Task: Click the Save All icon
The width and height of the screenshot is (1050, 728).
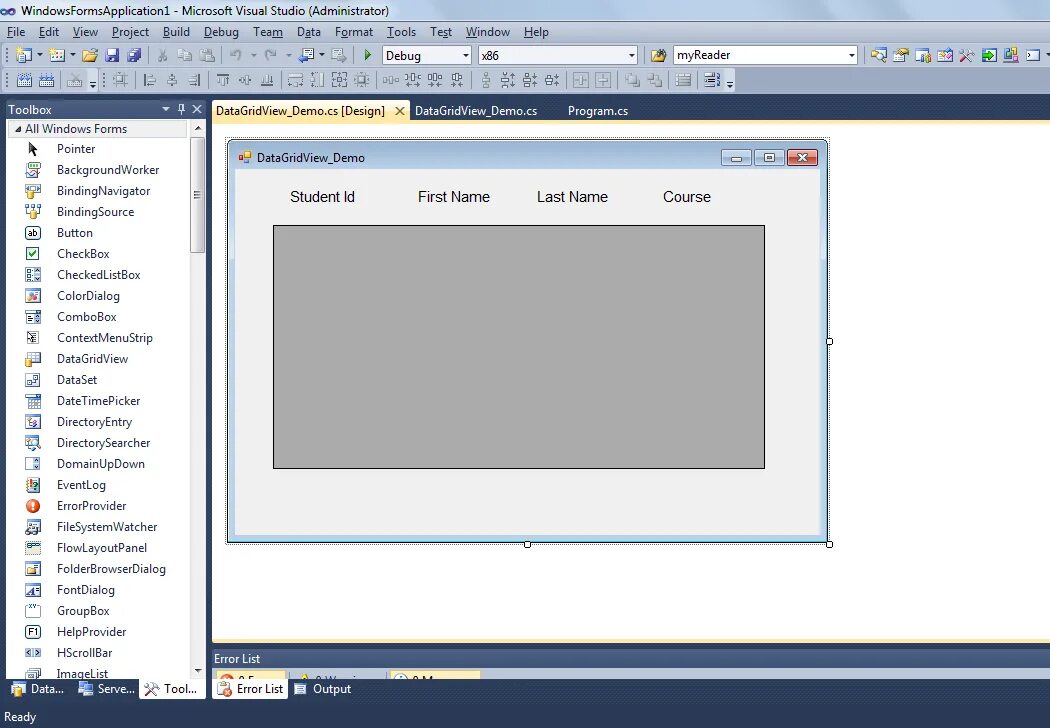Action: click(x=134, y=56)
